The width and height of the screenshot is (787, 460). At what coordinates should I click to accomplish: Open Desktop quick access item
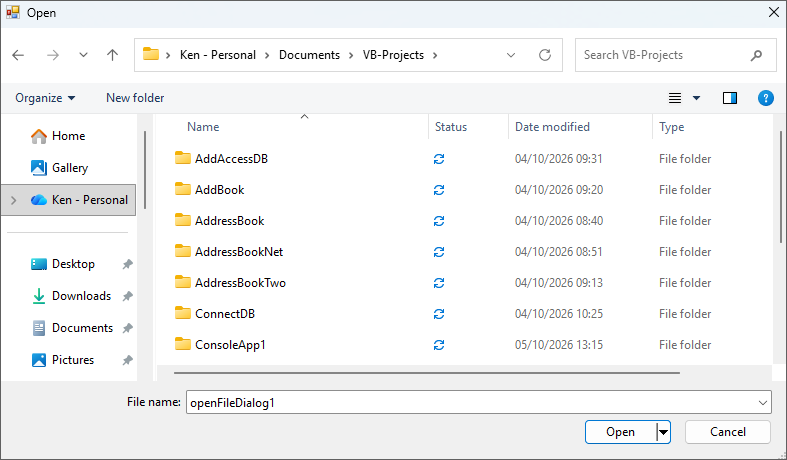63,264
